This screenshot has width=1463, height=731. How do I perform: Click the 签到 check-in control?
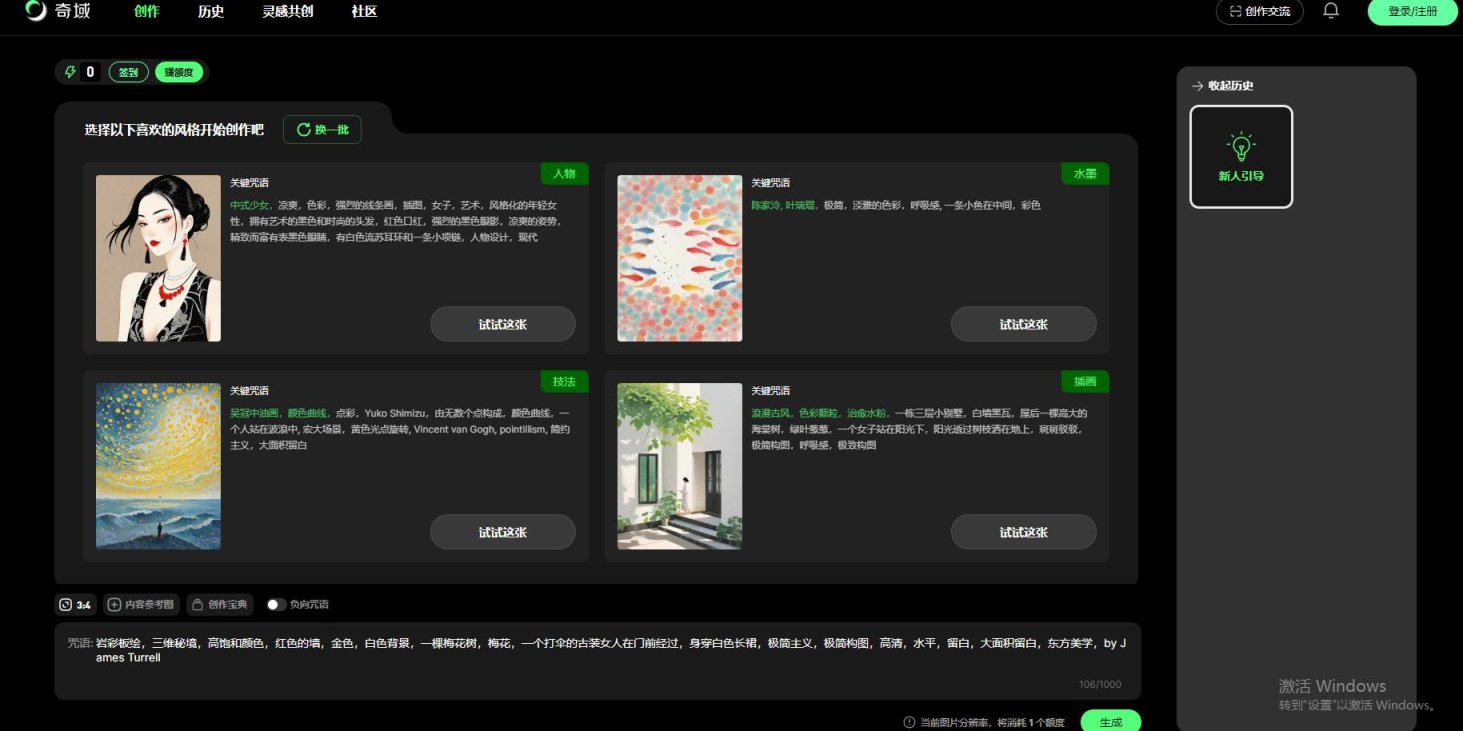click(128, 71)
